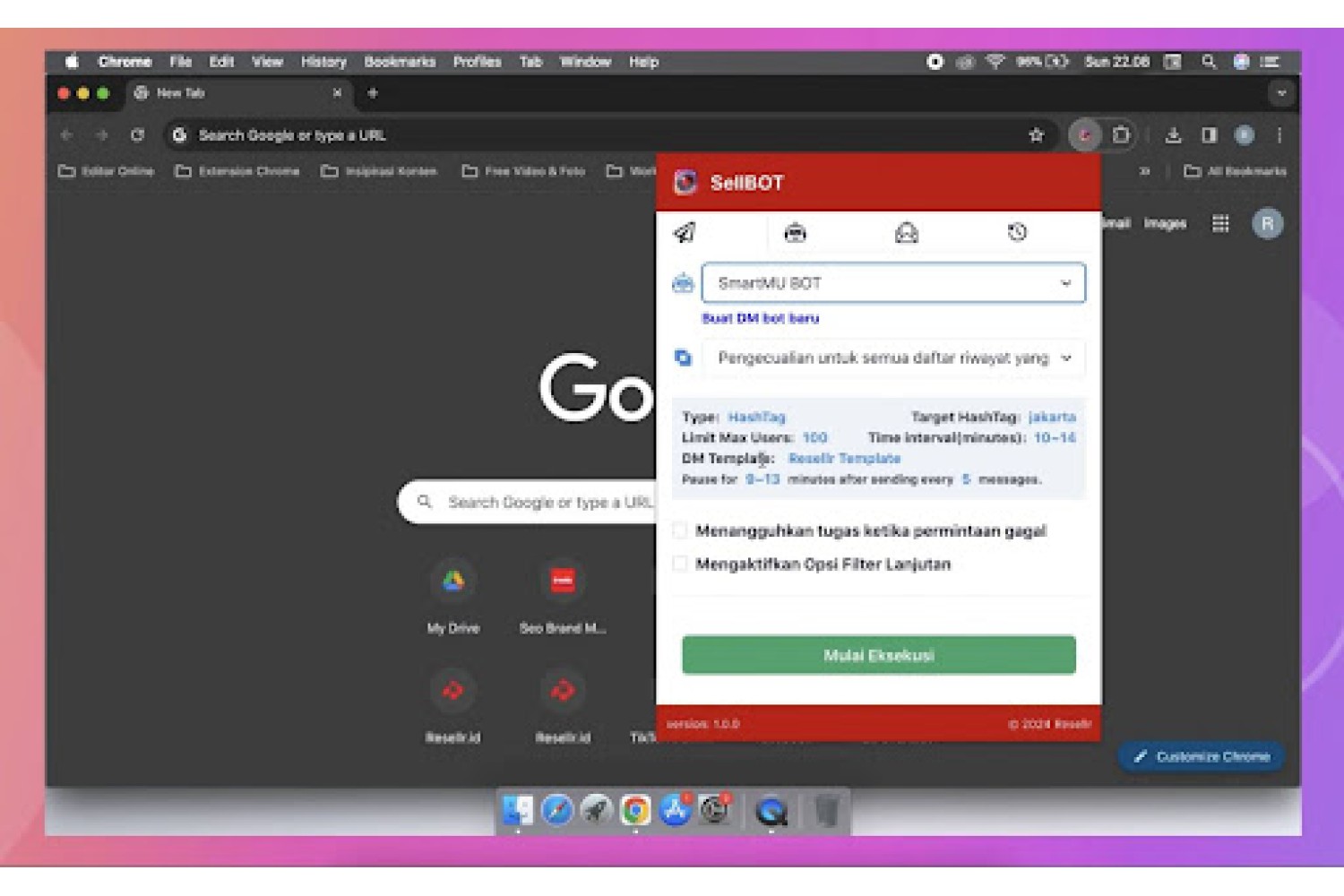The height and width of the screenshot is (896, 1344).
Task: Toggle the Chrome side panel icon
Action: (1209, 135)
